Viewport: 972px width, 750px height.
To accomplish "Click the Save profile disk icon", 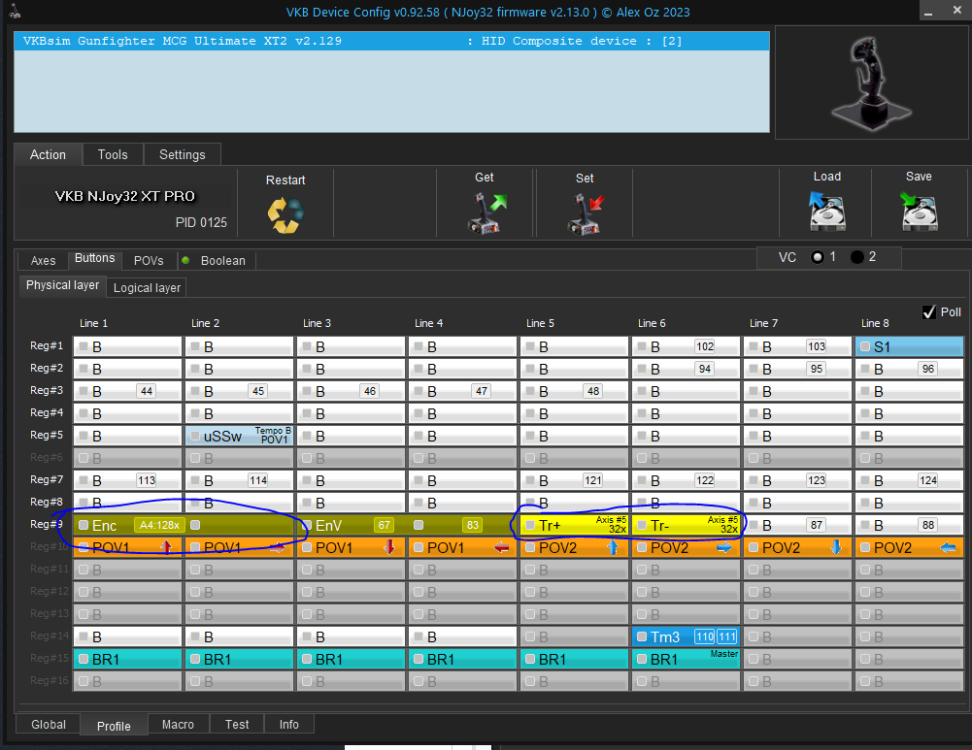I will pos(918,212).
